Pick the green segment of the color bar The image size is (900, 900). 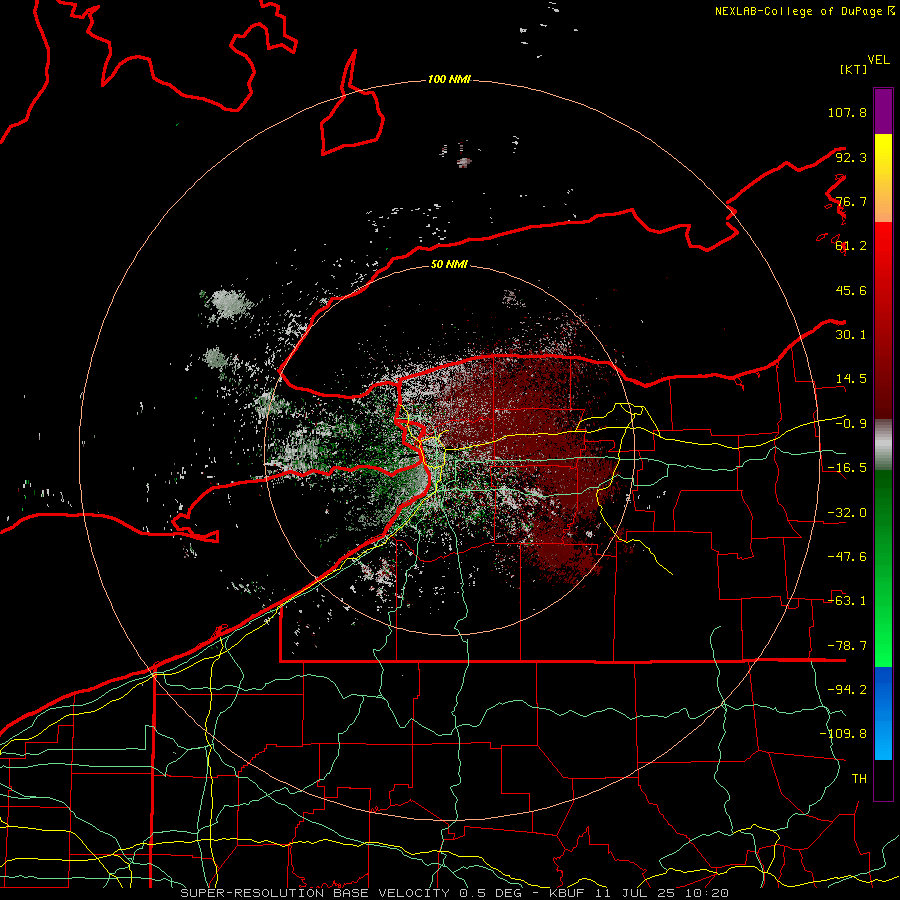883,568
